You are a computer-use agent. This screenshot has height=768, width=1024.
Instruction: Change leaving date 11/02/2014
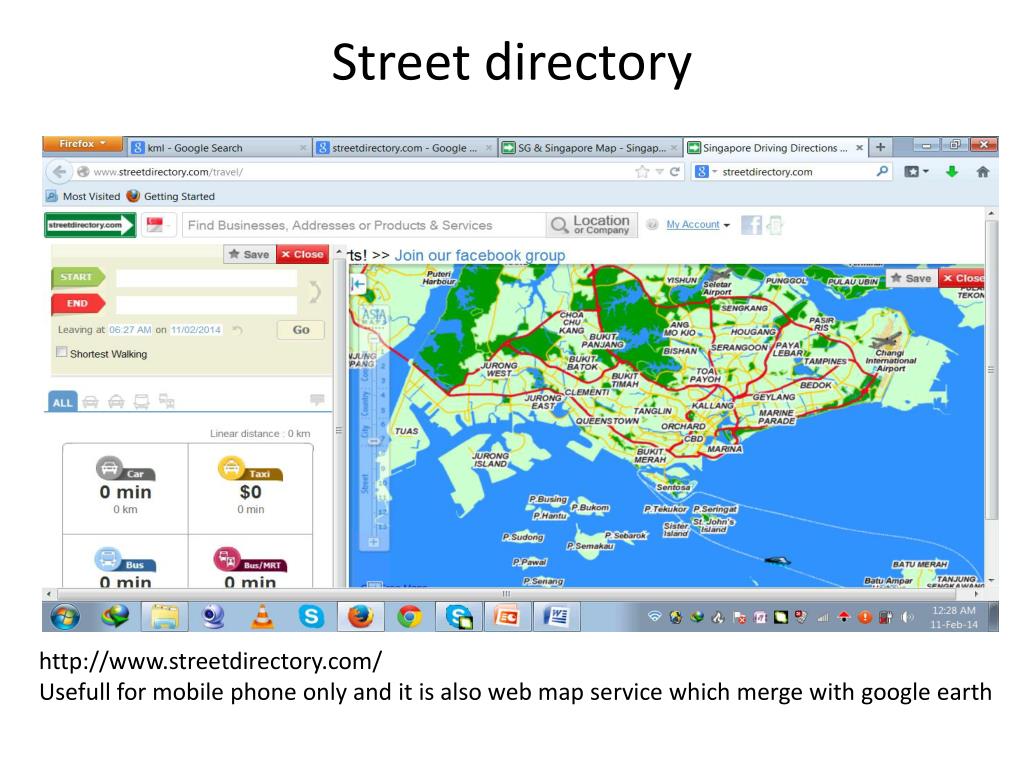tap(196, 330)
